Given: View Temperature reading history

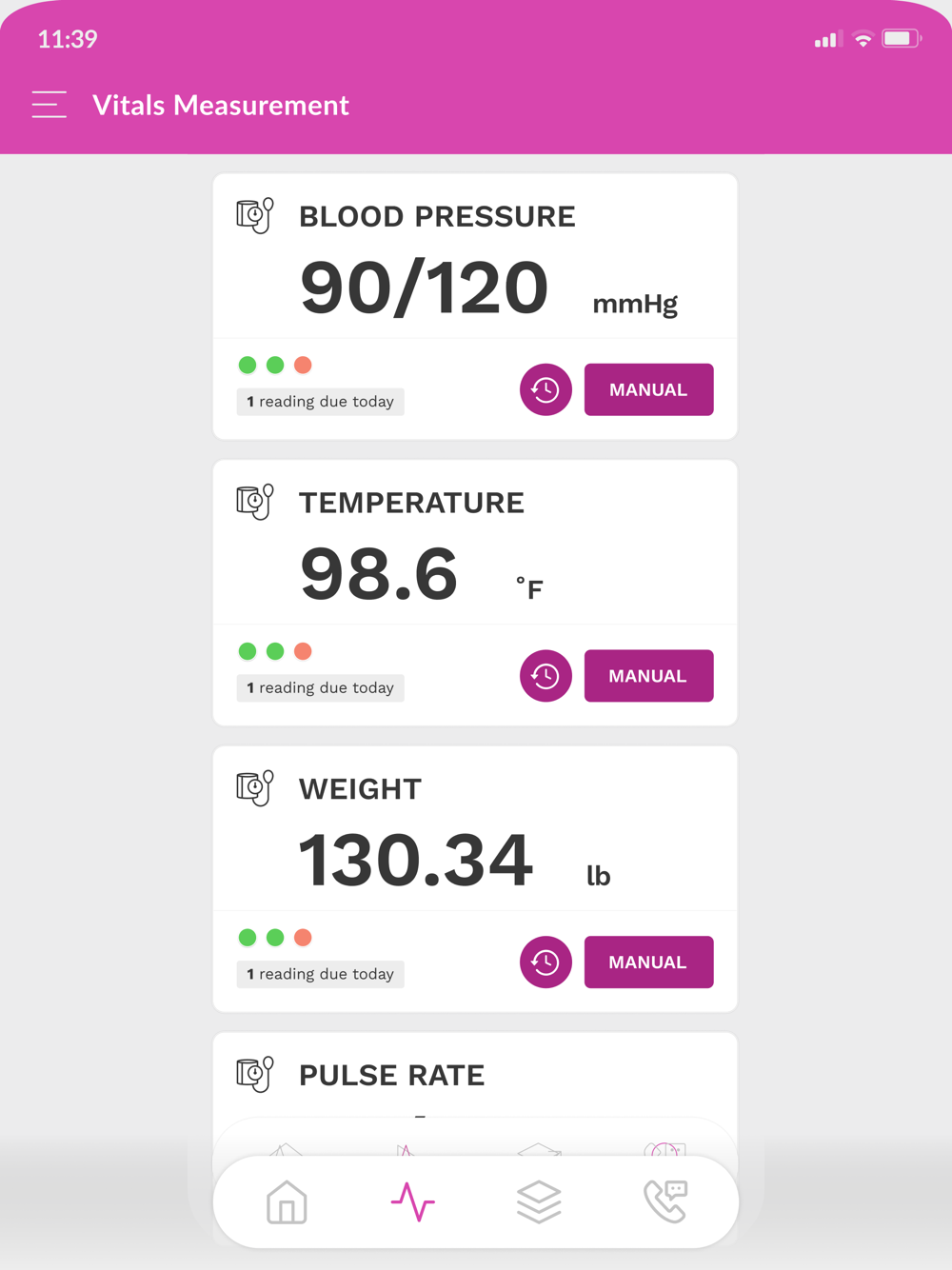Looking at the screenshot, I should (x=545, y=676).
